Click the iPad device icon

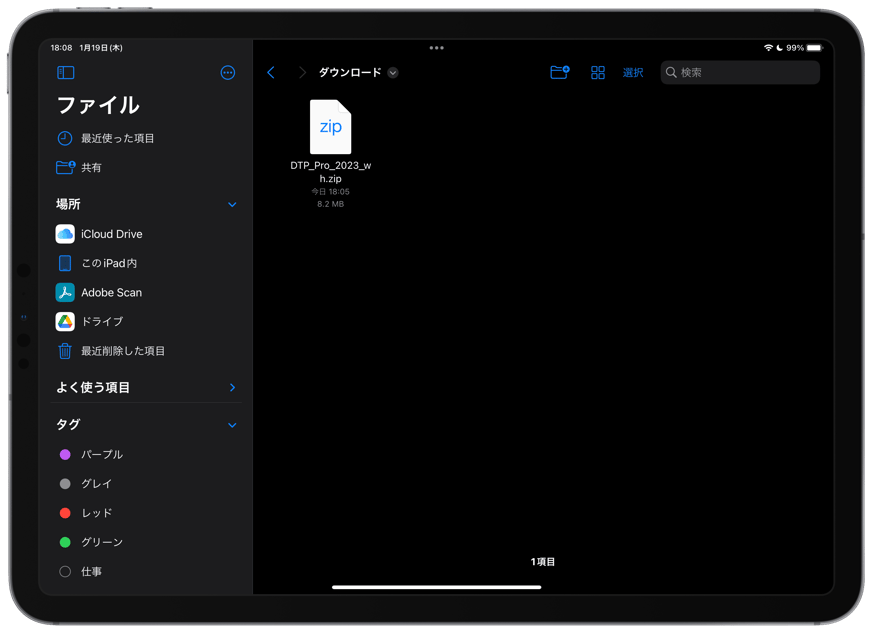pyautogui.click(x=65, y=263)
